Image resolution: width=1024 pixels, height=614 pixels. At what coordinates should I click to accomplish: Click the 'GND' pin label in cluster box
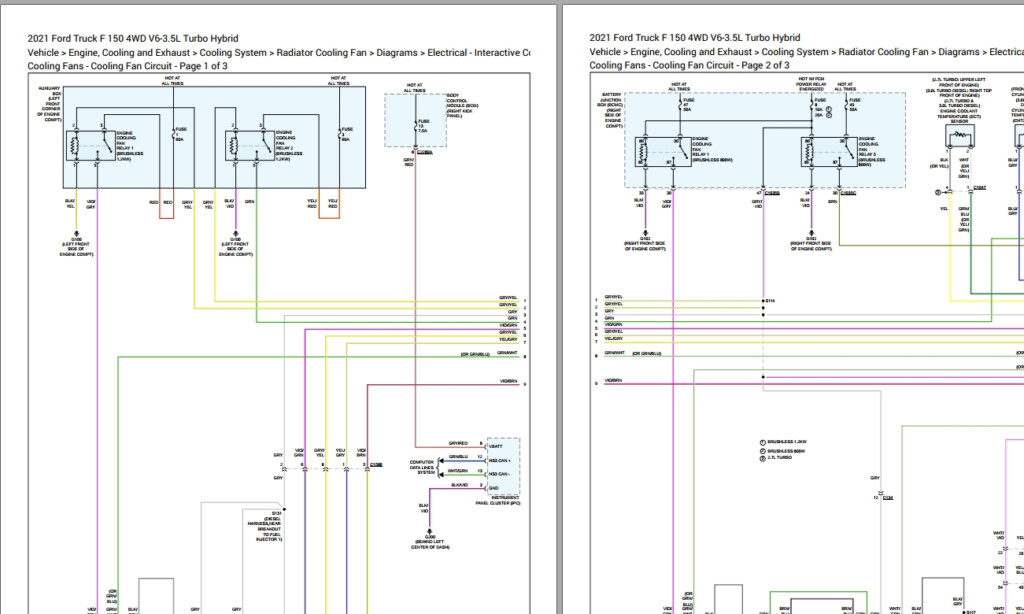(x=494, y=488)
